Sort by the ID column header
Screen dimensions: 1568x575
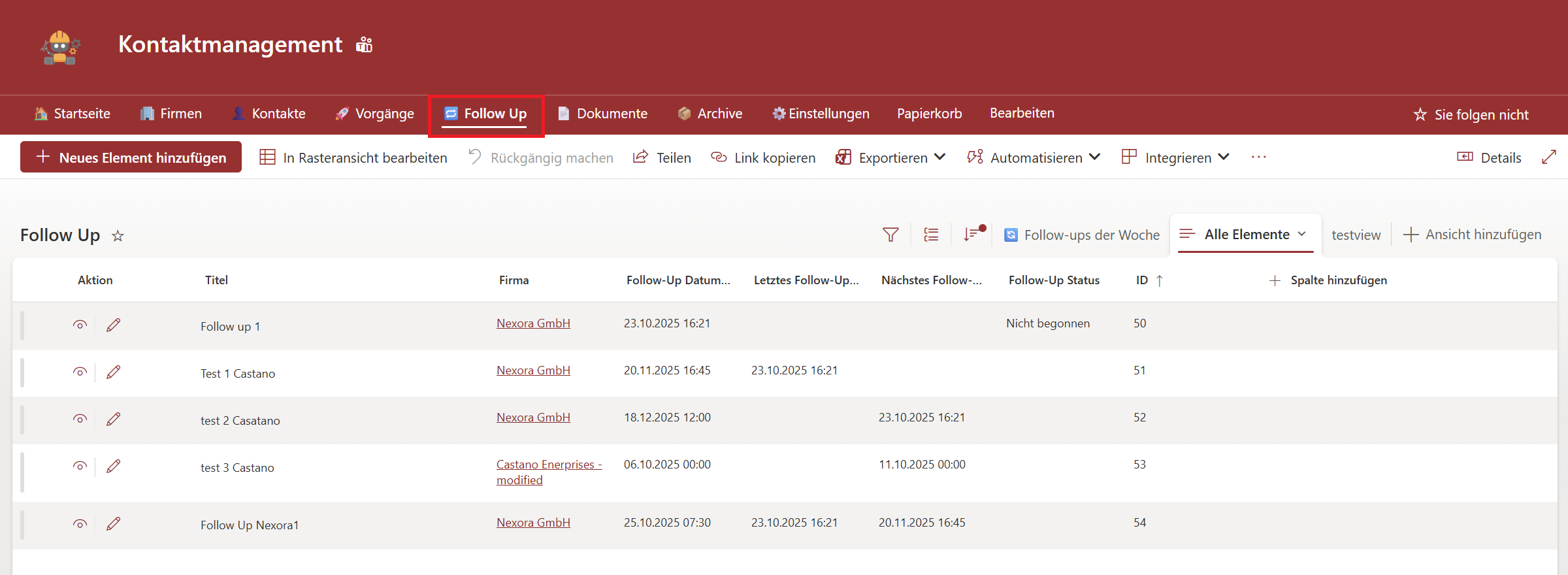[1142, 280]
